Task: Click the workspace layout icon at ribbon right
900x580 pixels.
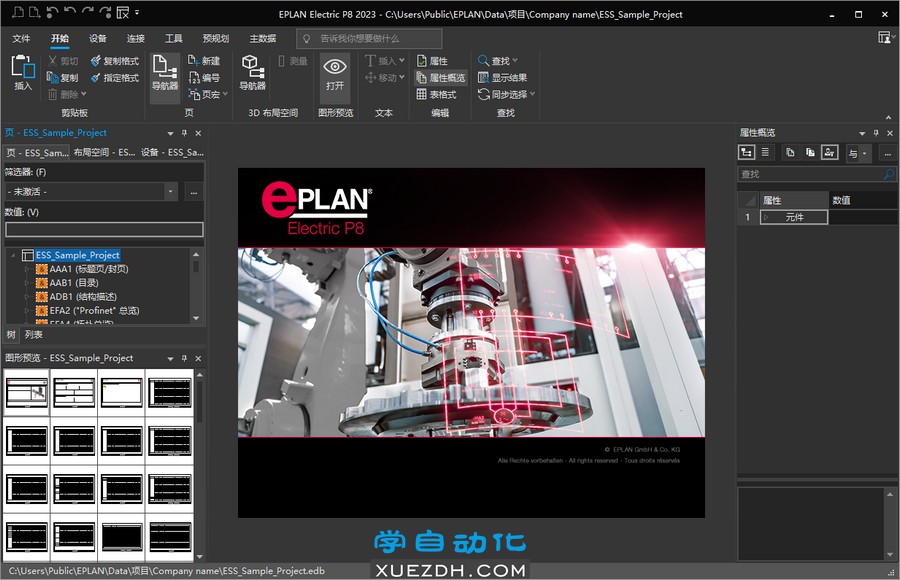Action: 885,38
